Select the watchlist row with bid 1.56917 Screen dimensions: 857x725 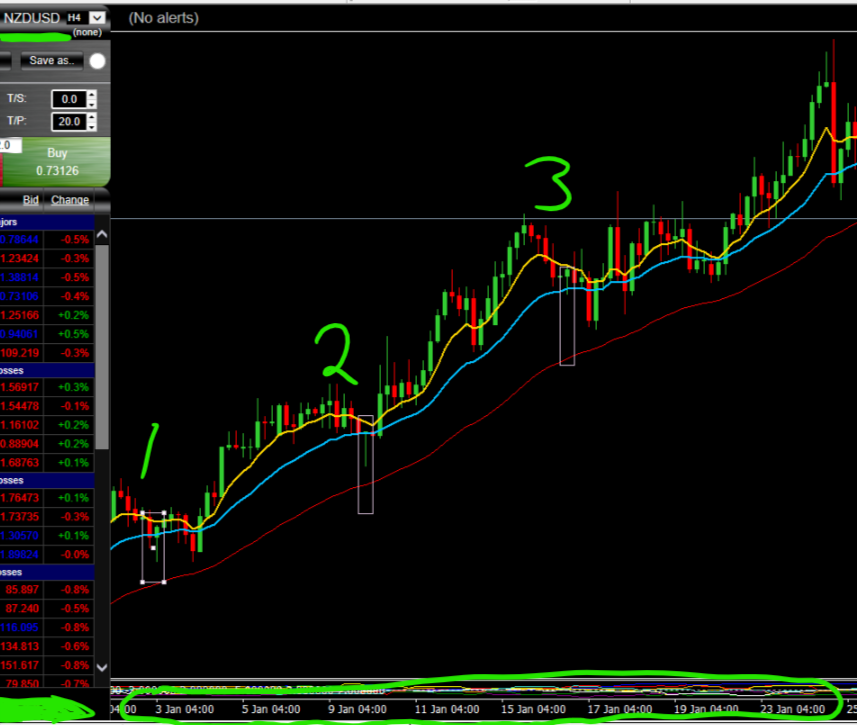[x=48, y=387]
